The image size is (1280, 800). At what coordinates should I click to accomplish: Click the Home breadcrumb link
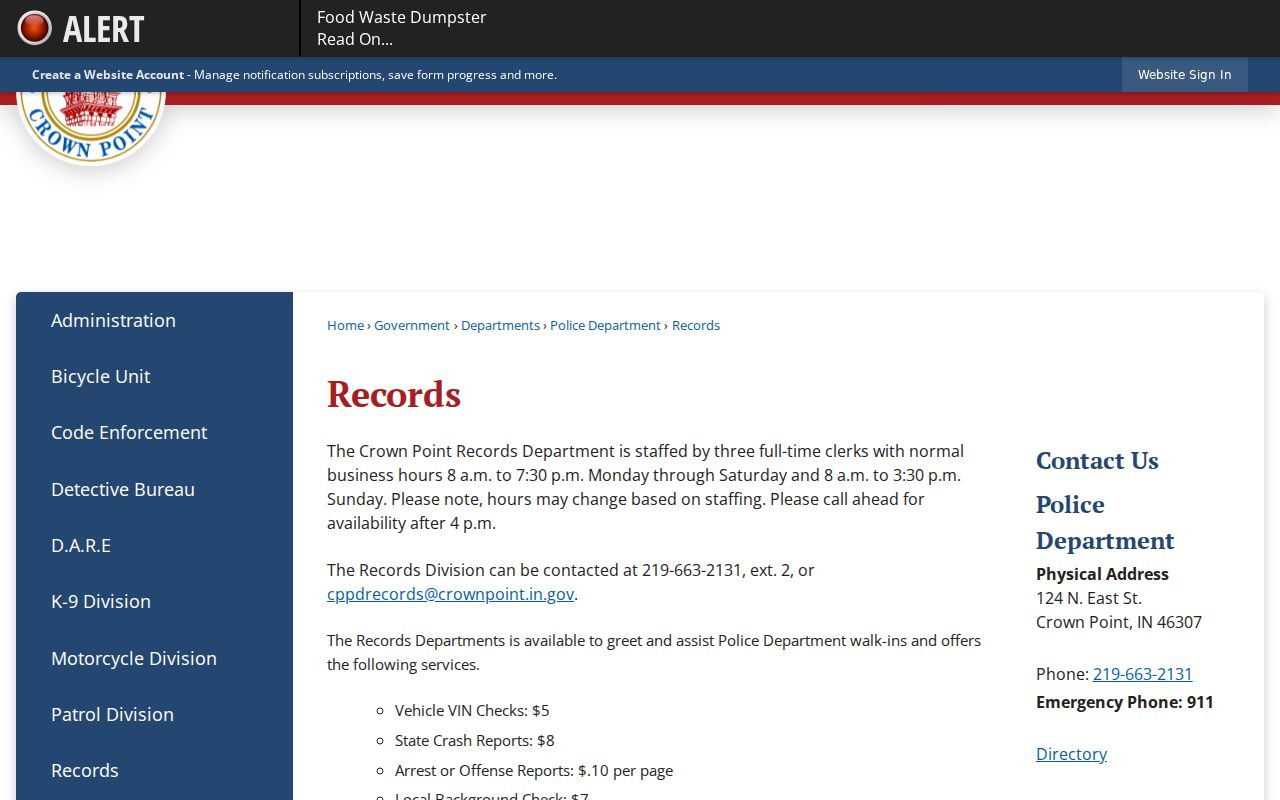[x=345, y=325]
